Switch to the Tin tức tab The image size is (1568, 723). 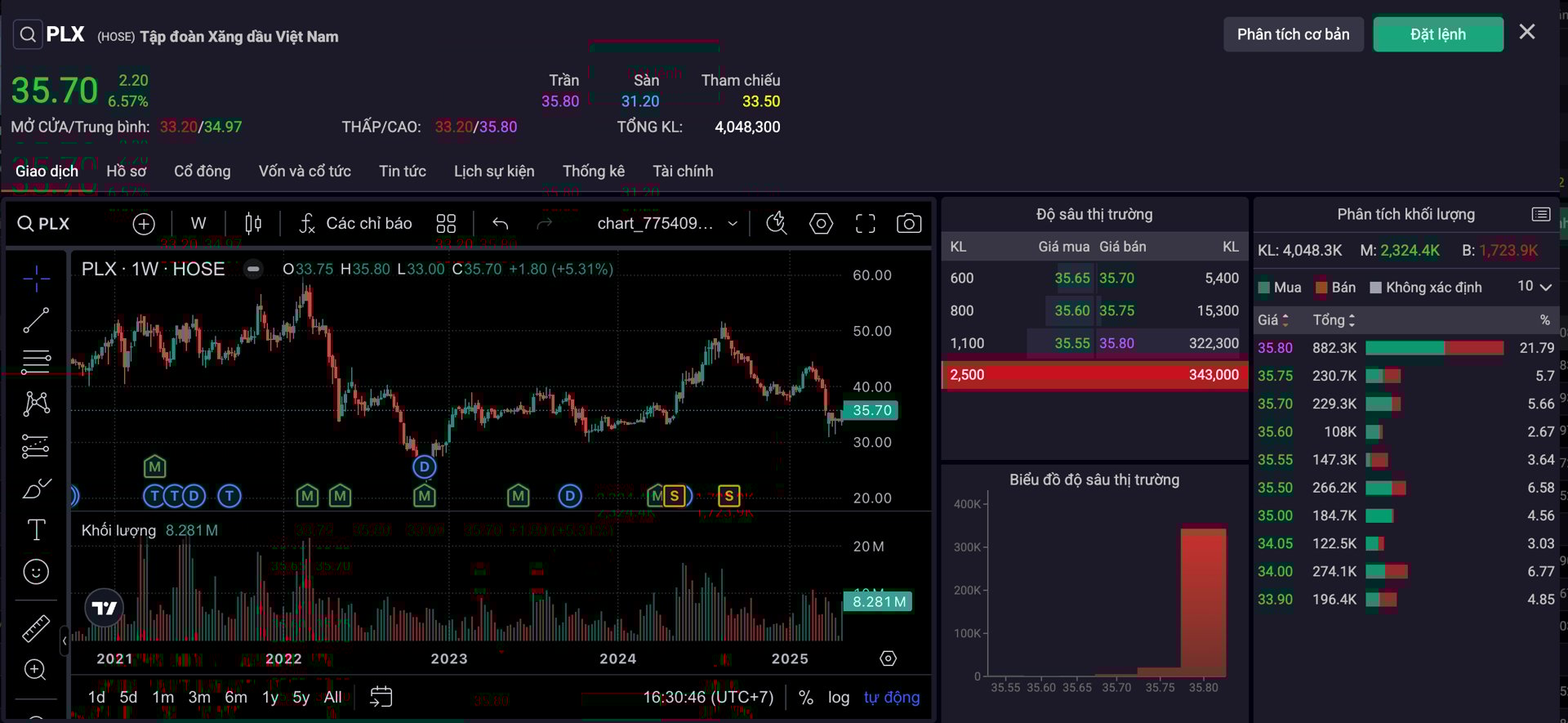pos(402,172)
